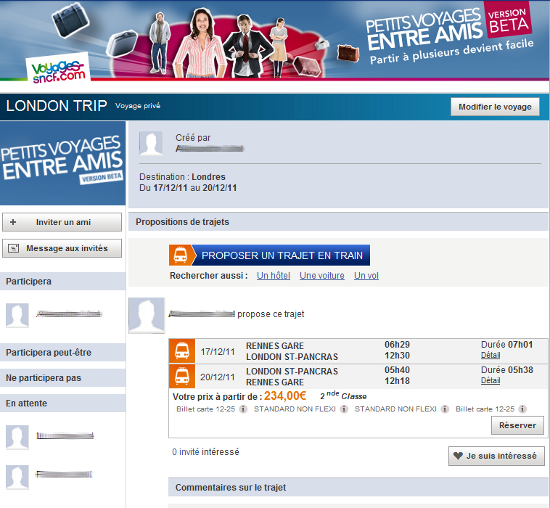
Task: Click the envelope icon in Message aux invités
Action: (x=14, y=248)
